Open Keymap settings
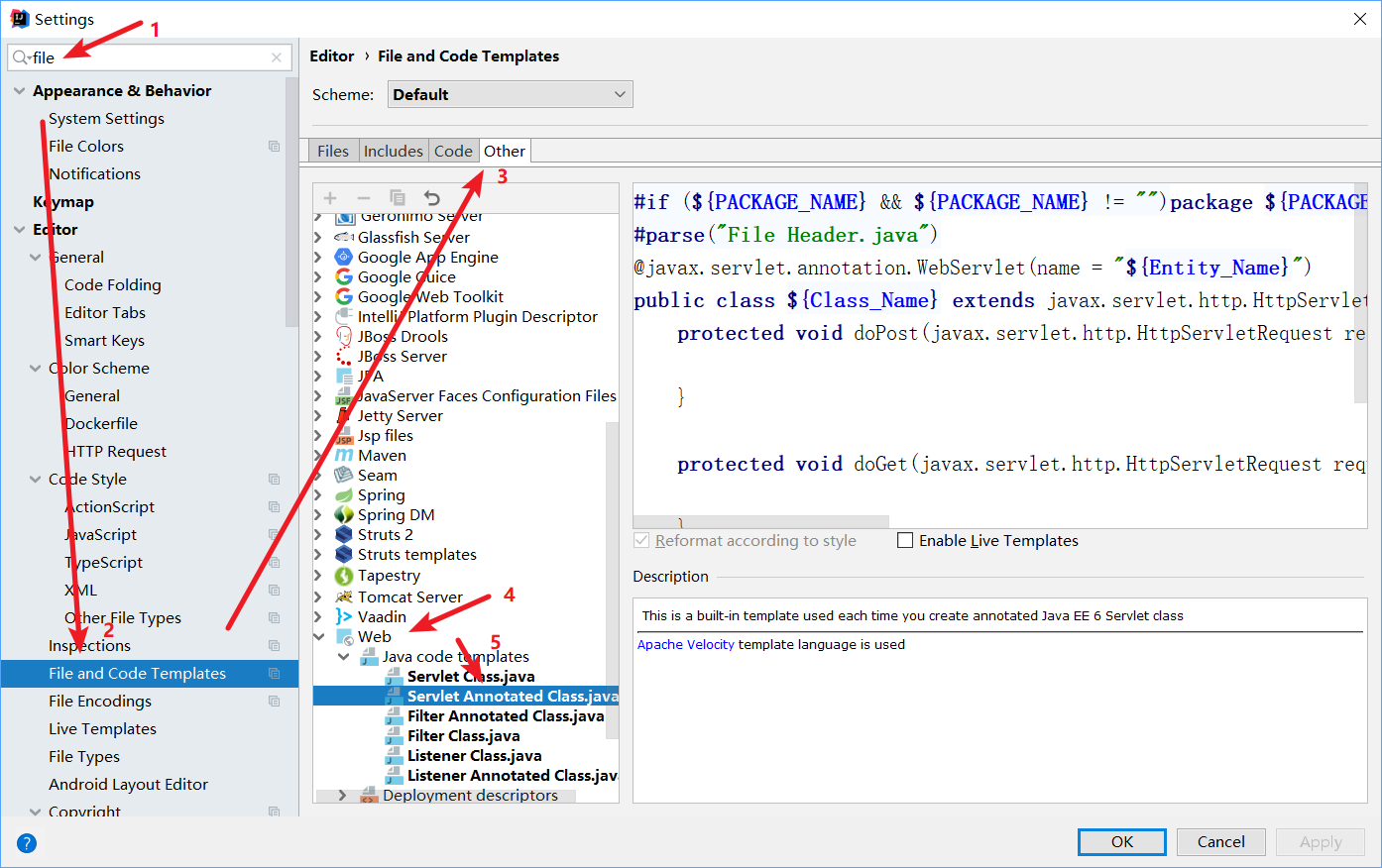This screenshot has height=868, width=1382. (63, 201)
